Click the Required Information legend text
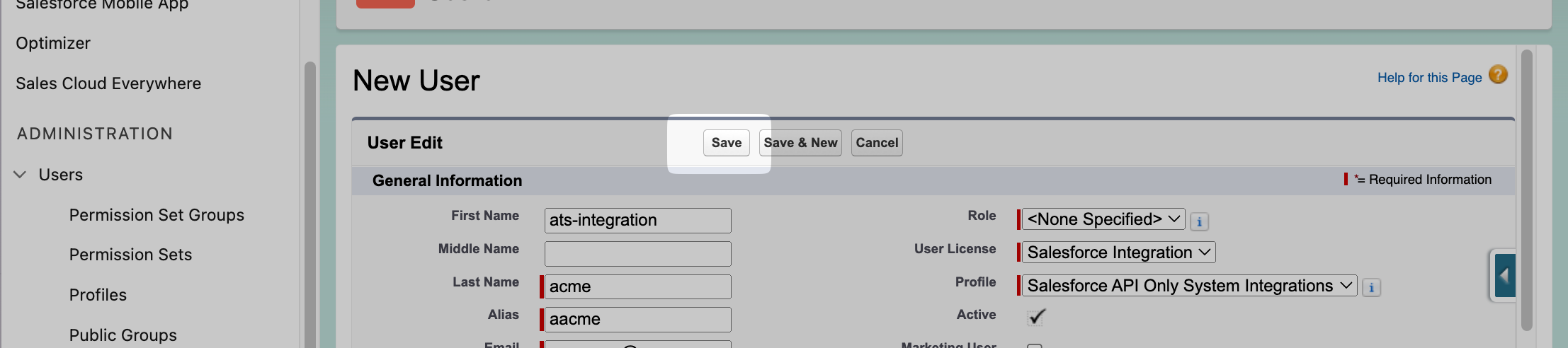 point(1422,180)
